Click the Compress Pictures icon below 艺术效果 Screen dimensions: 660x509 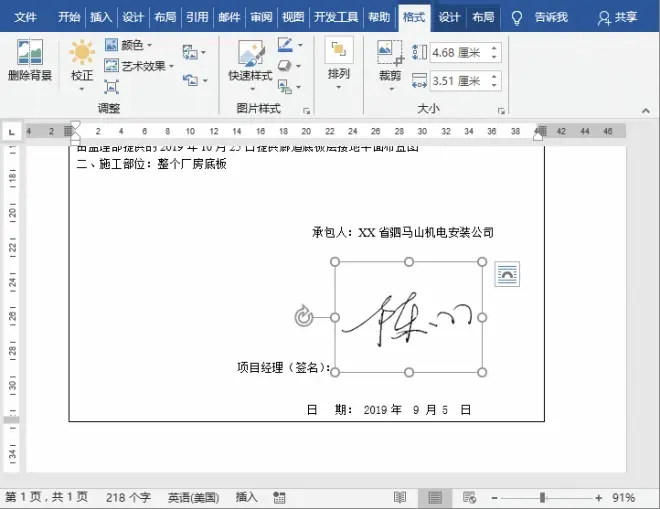111,86
